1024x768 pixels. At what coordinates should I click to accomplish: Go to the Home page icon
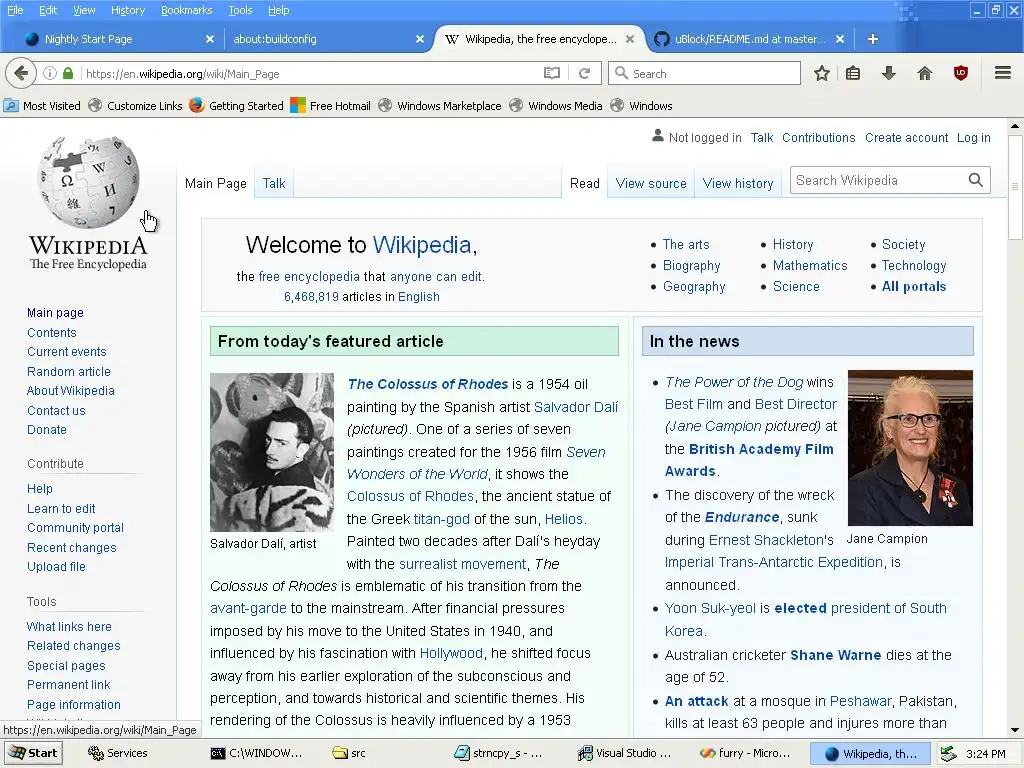[925, 73]
